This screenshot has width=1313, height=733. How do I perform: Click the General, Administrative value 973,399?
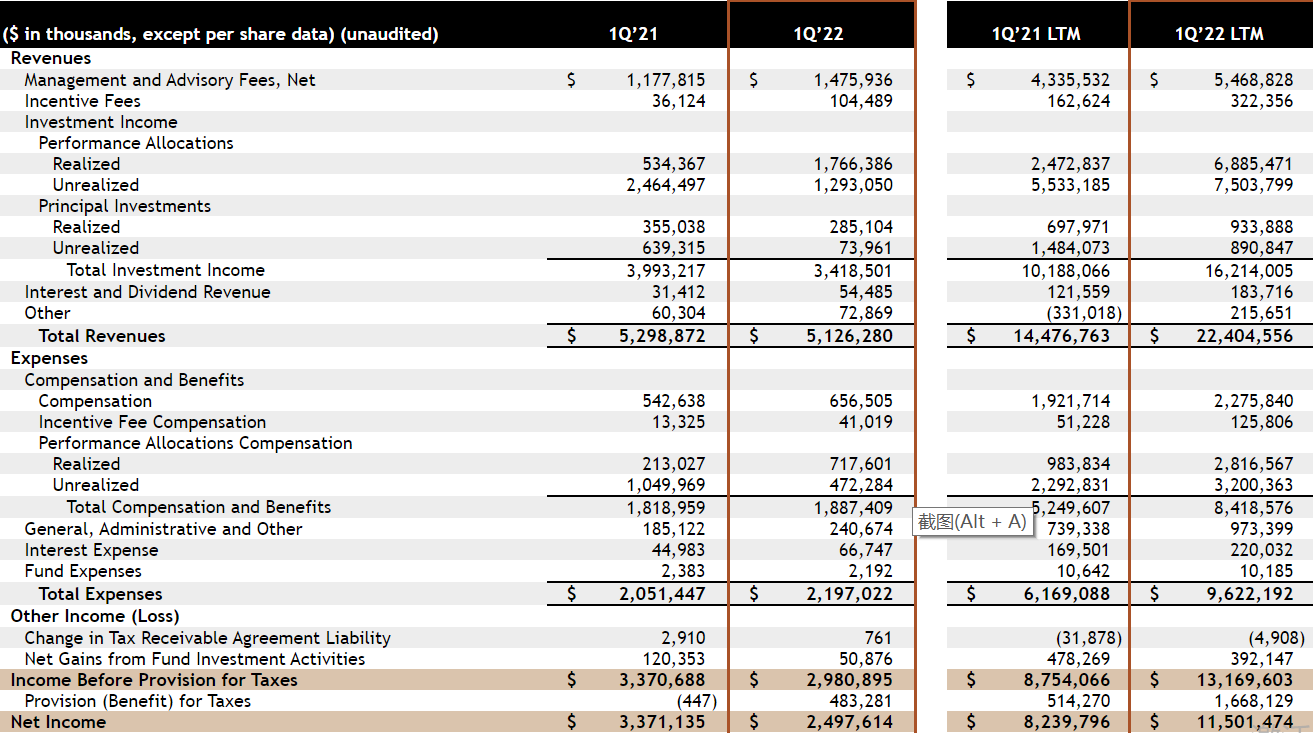coord(1261,529)
